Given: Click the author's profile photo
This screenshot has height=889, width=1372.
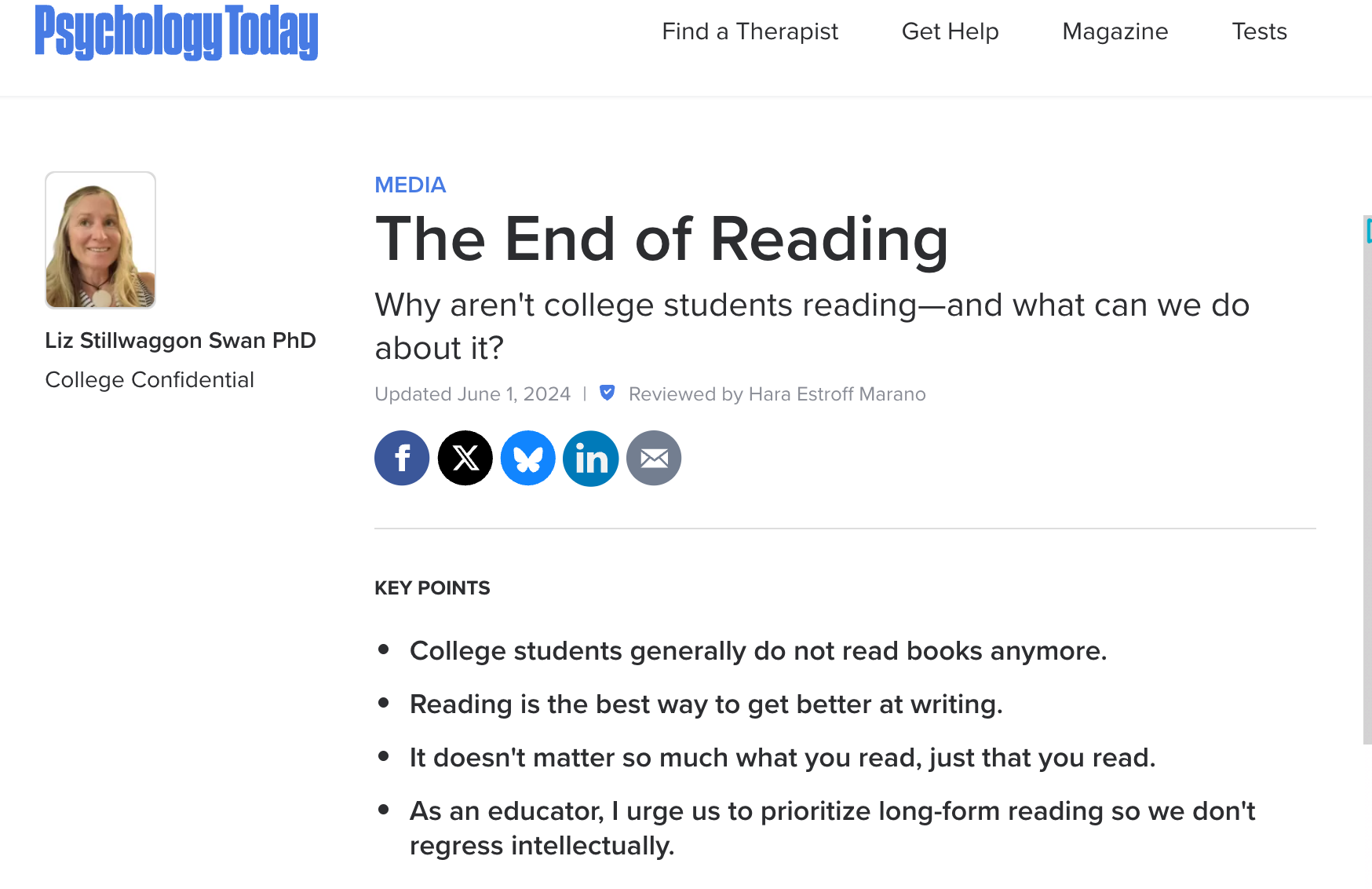Looking at the screenshot, I should pyautogui.click(x=100, y=240).
